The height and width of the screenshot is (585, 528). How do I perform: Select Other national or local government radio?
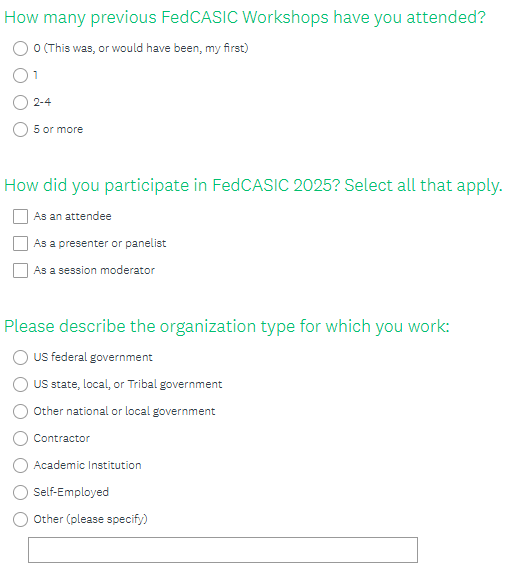pos(21,412)
